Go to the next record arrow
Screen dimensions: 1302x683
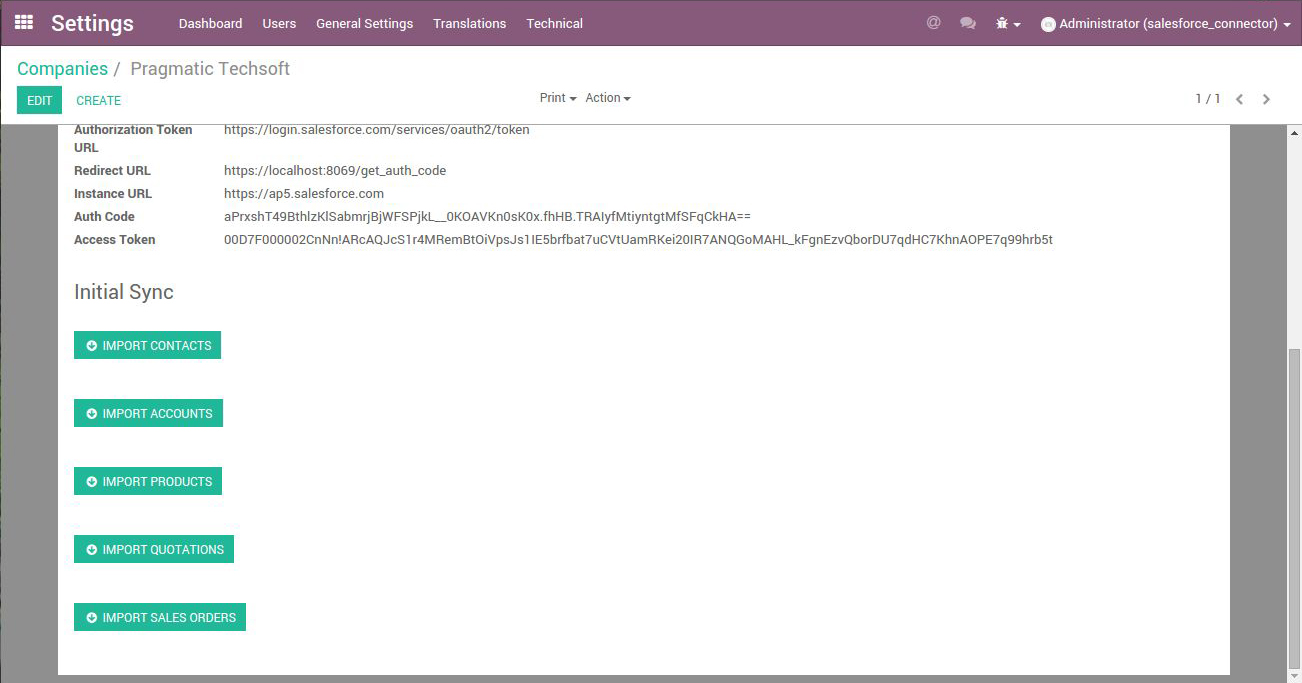1266,99
